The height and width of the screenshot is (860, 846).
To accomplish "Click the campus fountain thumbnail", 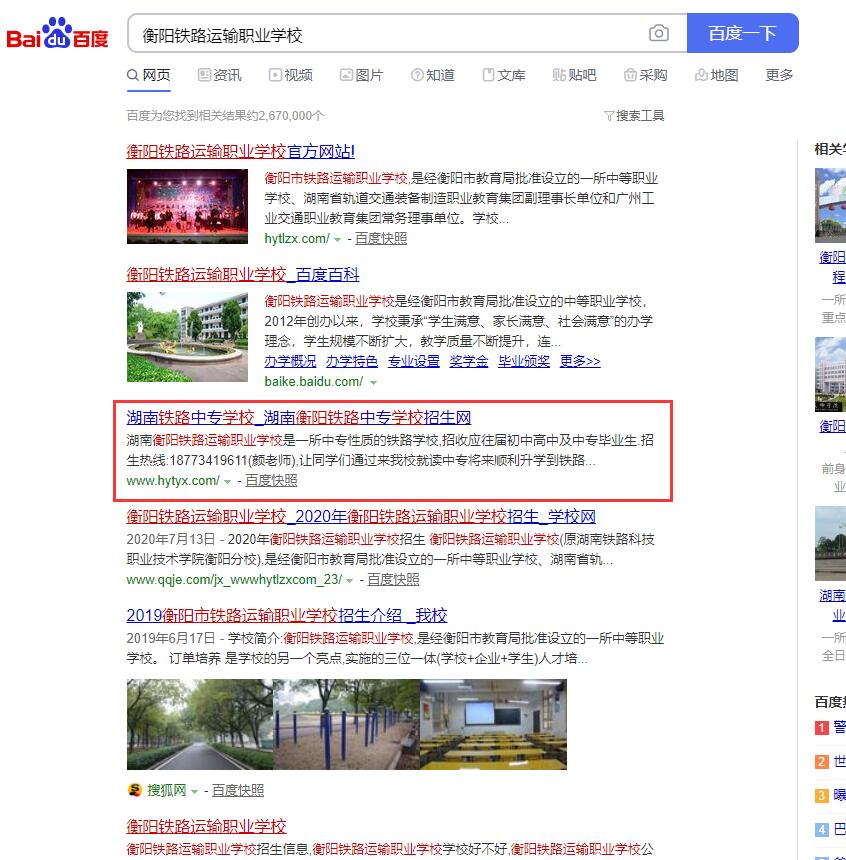I will (x=187, y=337).
